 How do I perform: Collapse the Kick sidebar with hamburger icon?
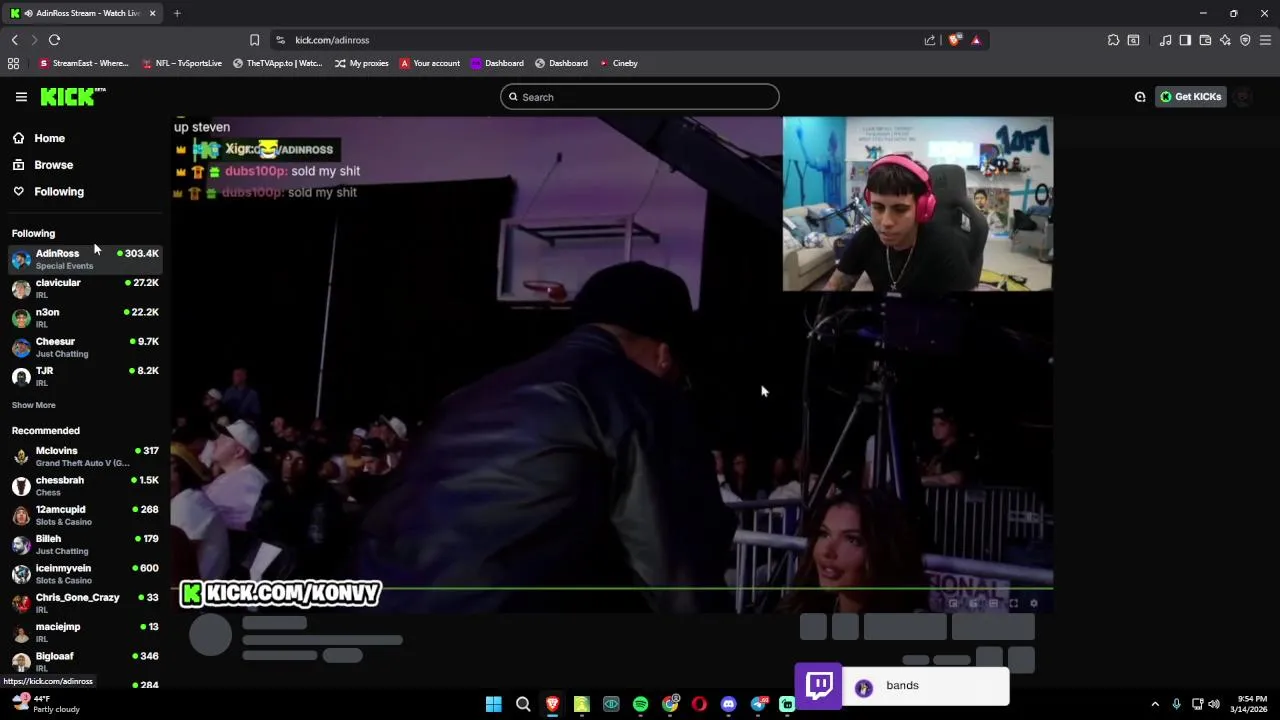[21, 97]
